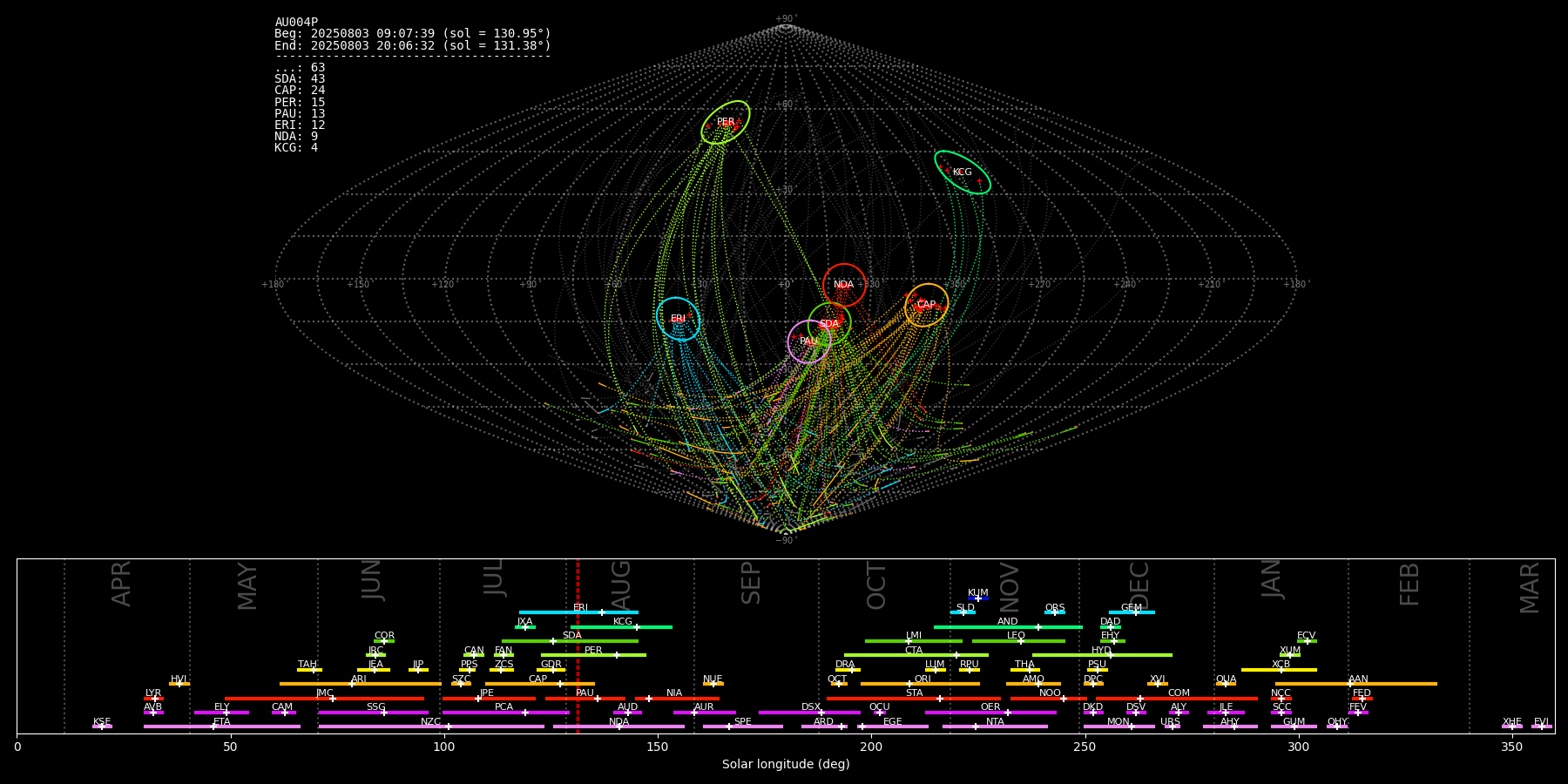Select the XCB yellow bar in timeline

tap(1279, 670)
